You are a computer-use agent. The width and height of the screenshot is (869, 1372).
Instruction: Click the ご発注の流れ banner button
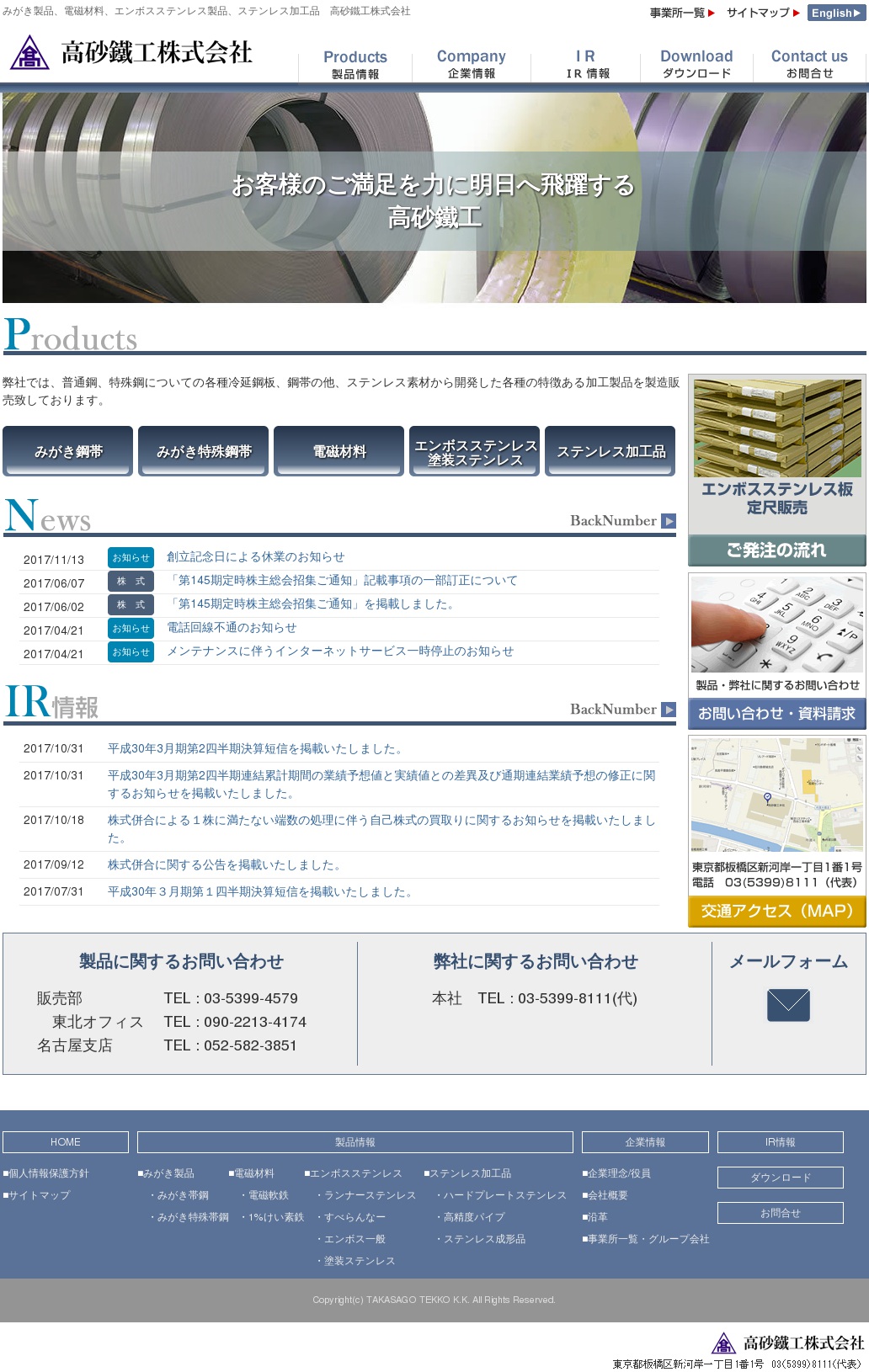tap(776, 550)
